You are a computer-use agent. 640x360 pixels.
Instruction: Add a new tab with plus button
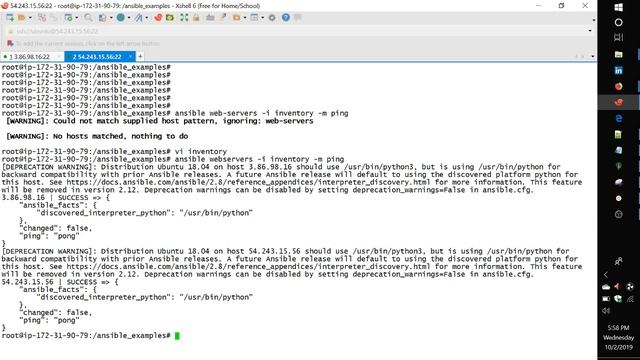tap(140, 56)
